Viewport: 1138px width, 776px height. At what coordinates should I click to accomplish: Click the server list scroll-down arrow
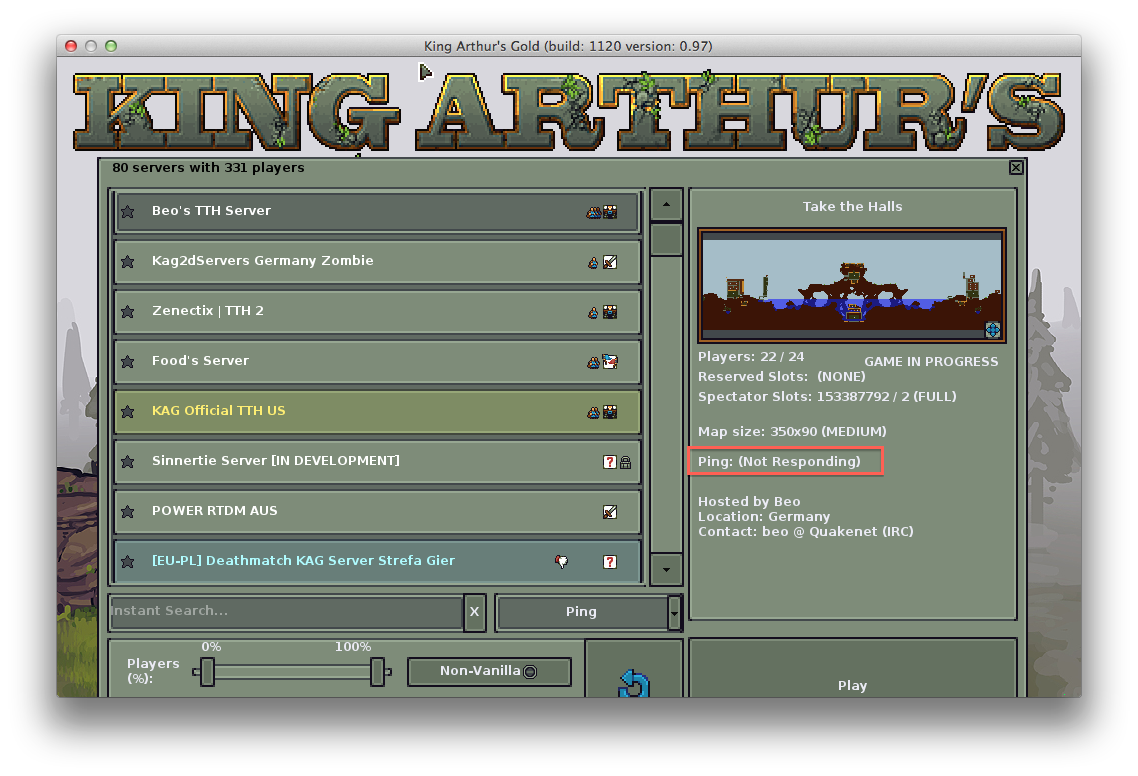pyautogui.click(x=666, y=569)
